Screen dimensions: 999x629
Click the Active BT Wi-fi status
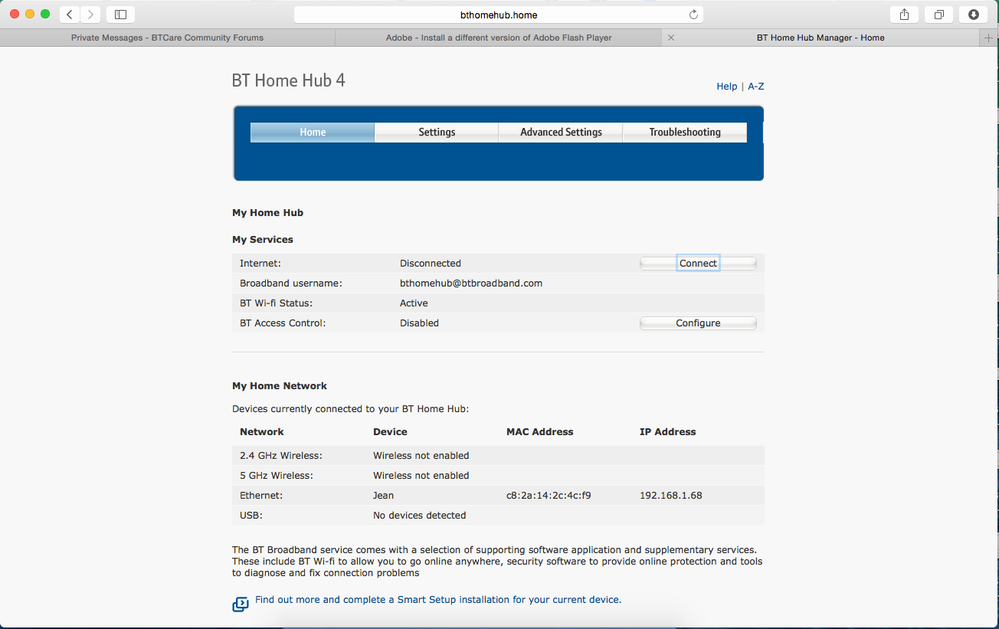(413, 303)
